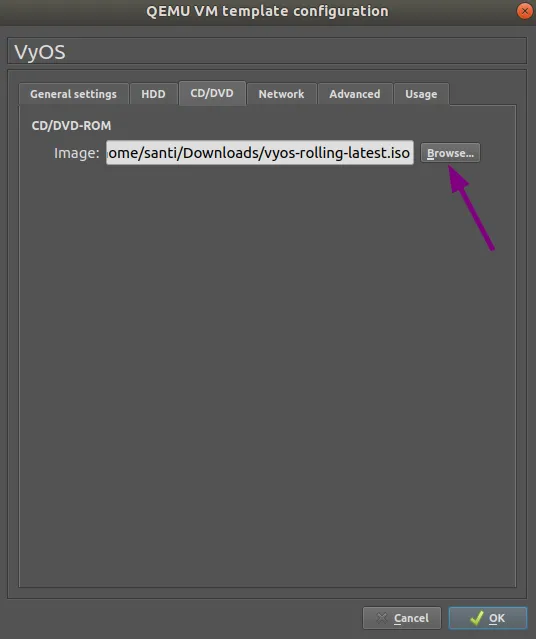Click the purple arrow annotation
This screenshot has width=536, height=639.
click(x=471, y=207)
